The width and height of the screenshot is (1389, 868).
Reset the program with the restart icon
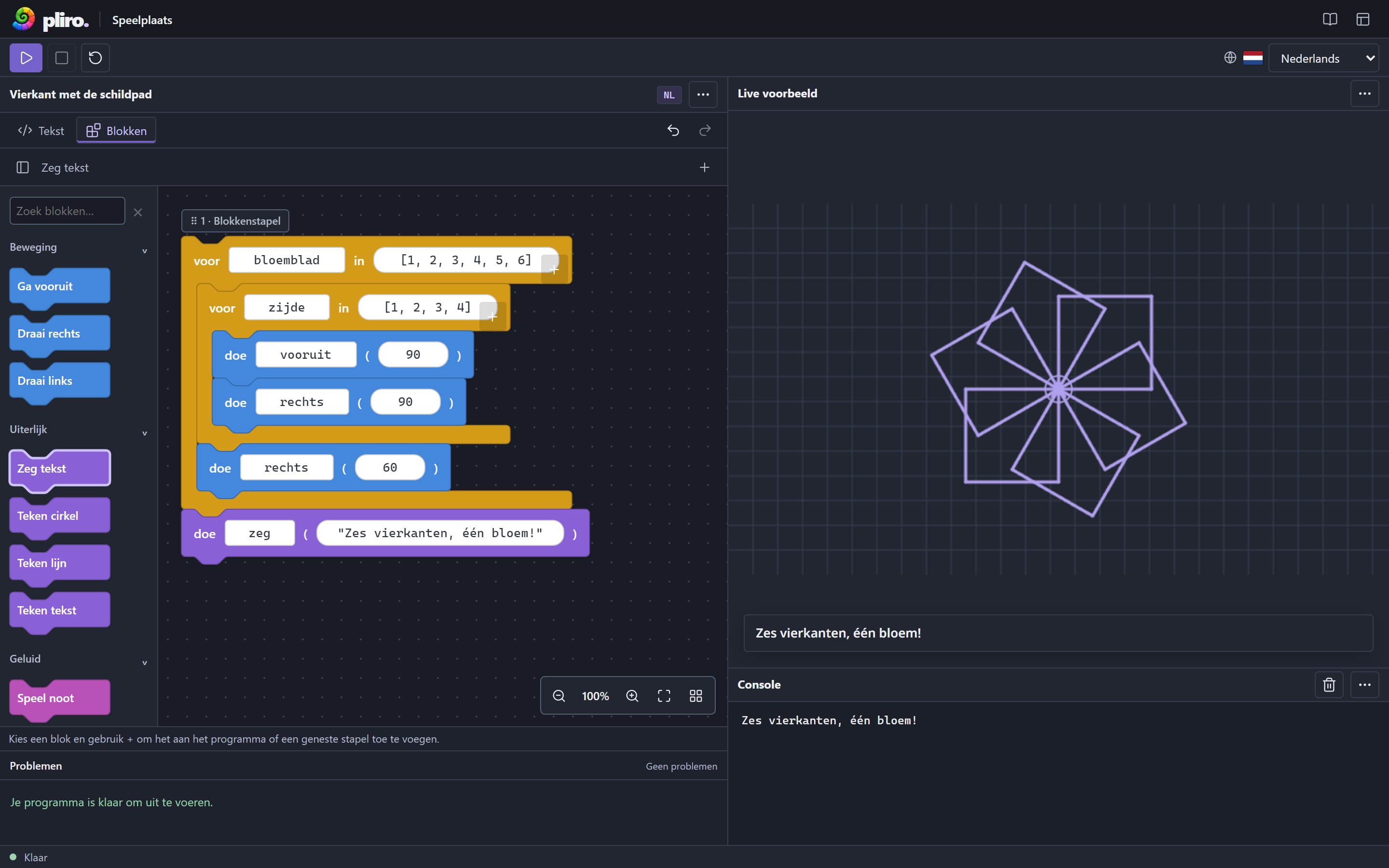click(x=95, y=58)
